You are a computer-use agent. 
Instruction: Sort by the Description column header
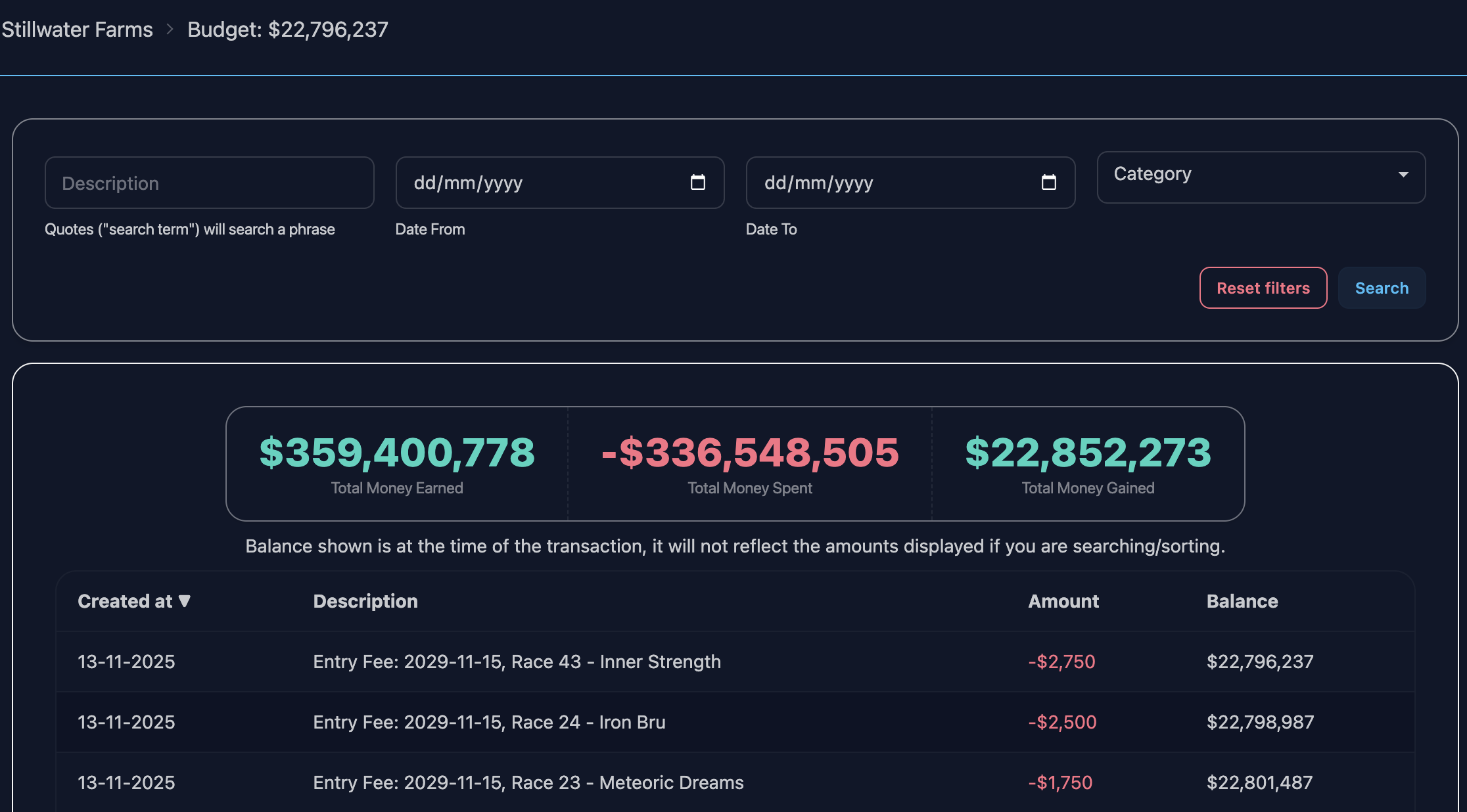pos(365,601)
